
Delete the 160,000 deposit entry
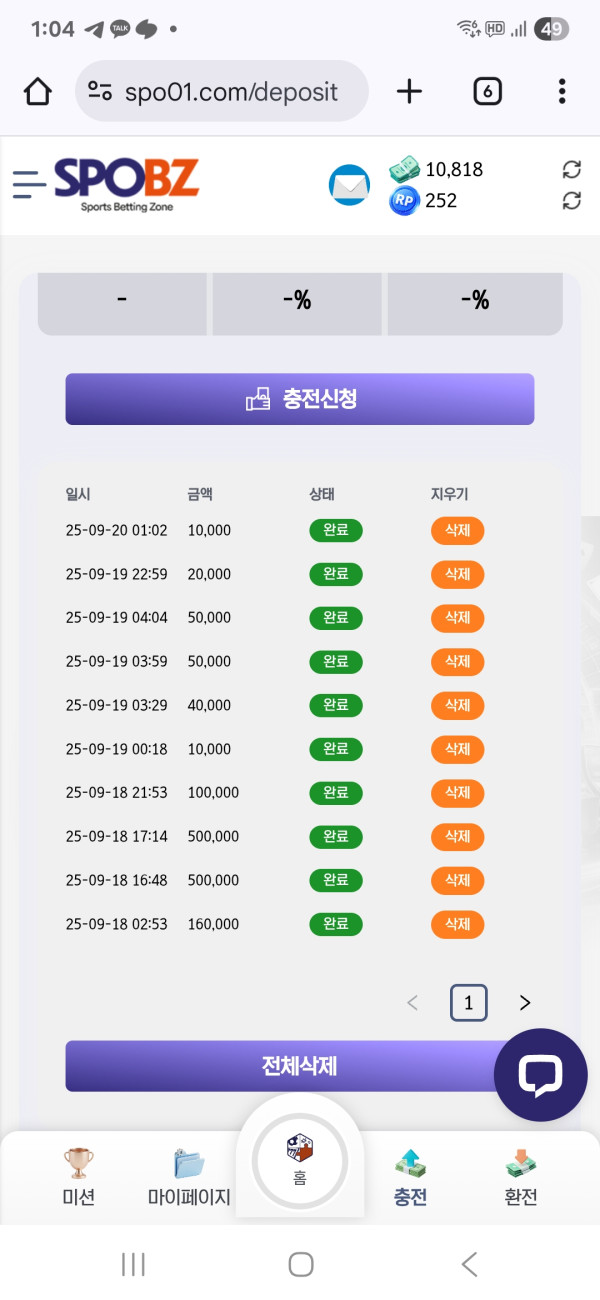(x=457, y=924)
